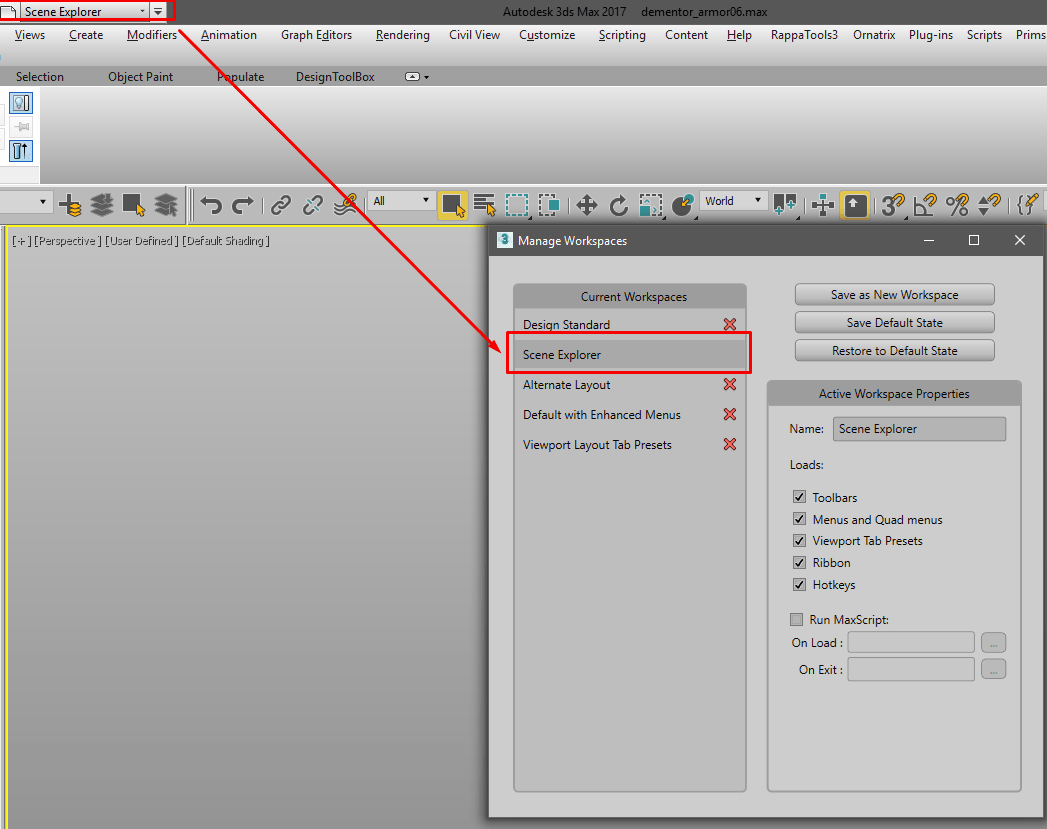Open the Customize menu
This screenshot has width=1047, height=829.
click(548, 35)
